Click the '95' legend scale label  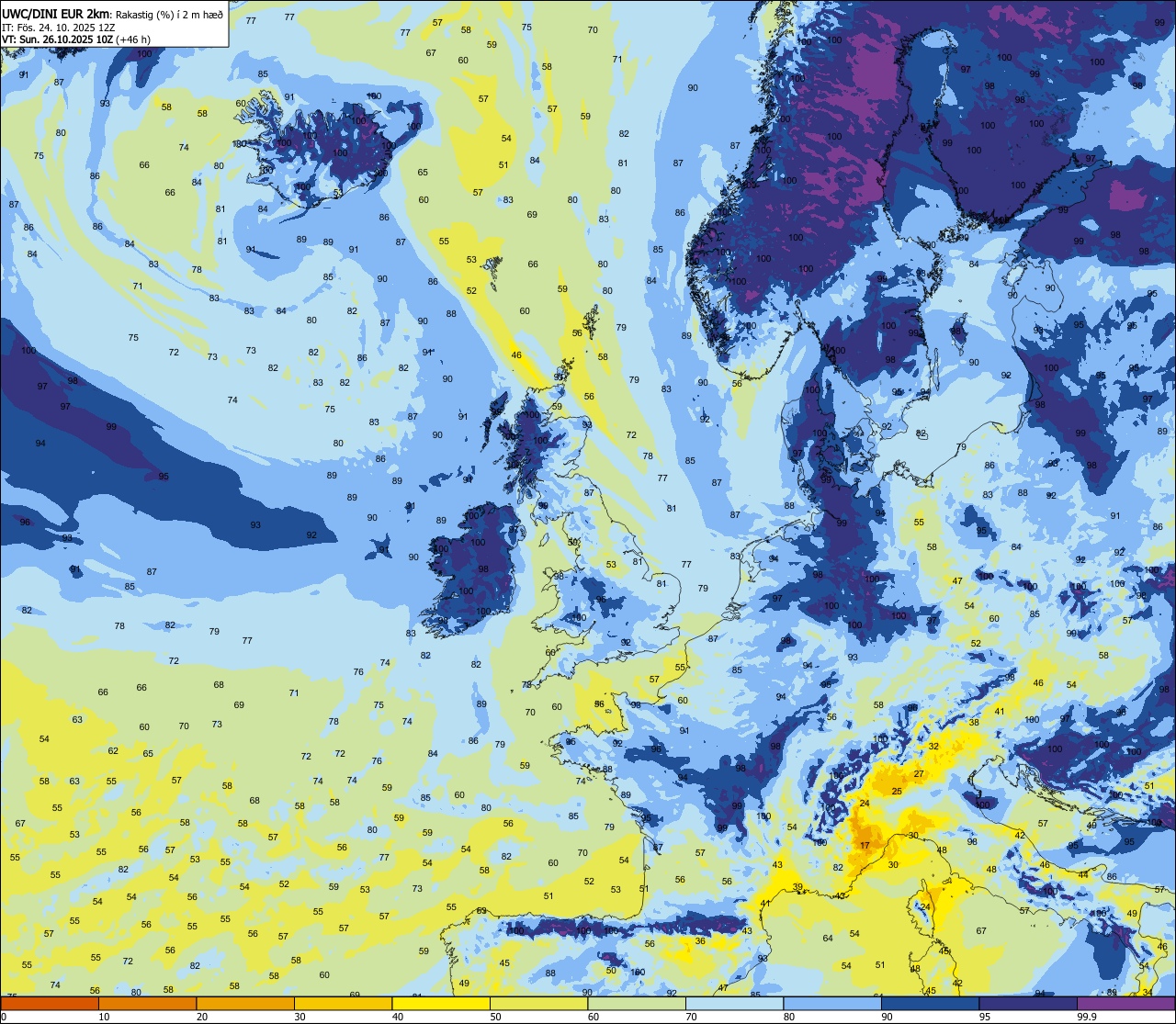point(985,1017)
